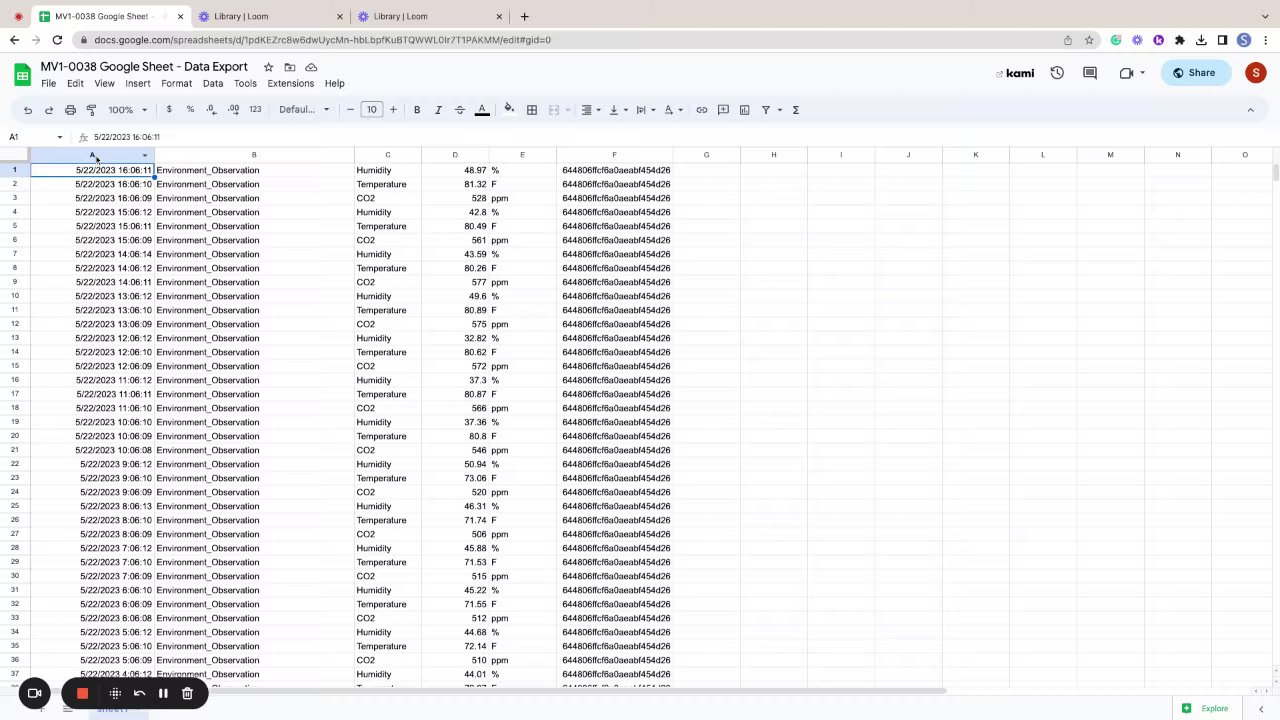This screenshot has width=1280, height=720.
Task: Move the document to a folder
Action: tap(290, 67)
